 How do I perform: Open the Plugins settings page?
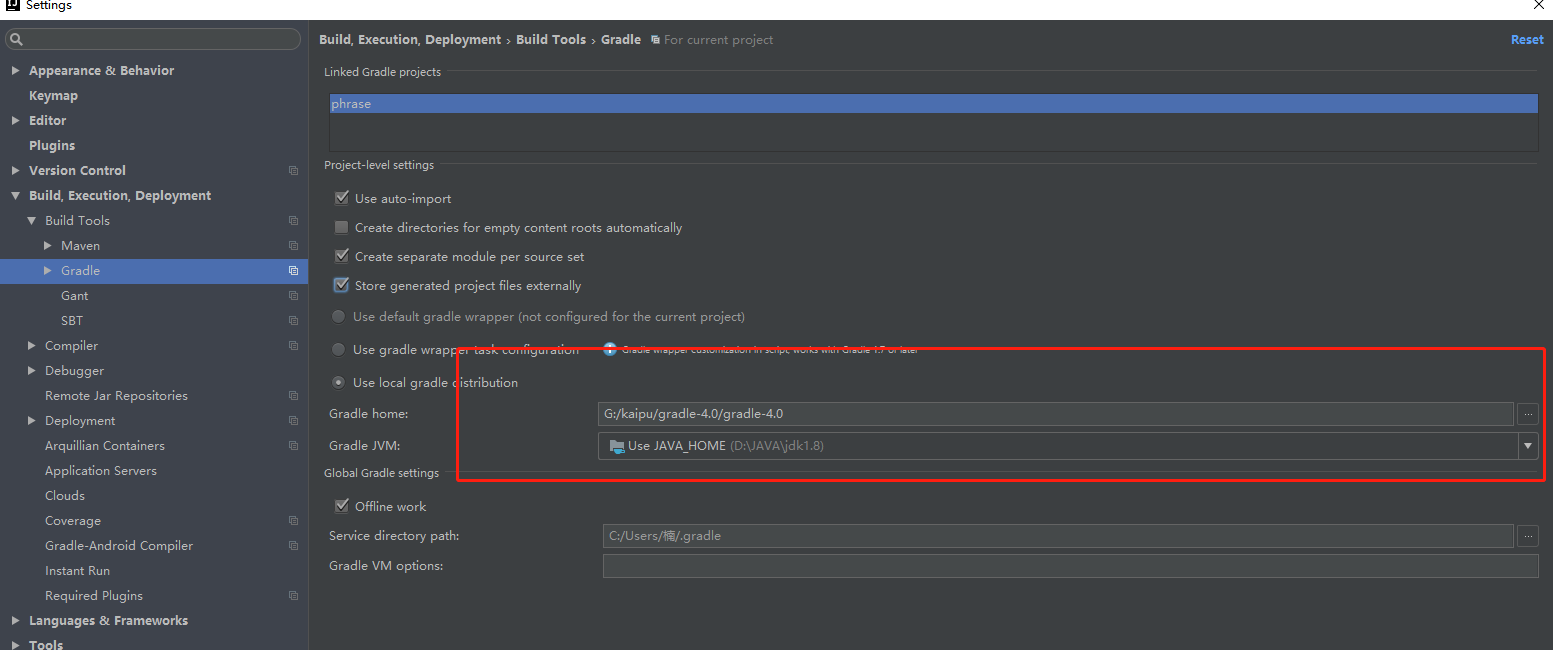click(52, 146)
